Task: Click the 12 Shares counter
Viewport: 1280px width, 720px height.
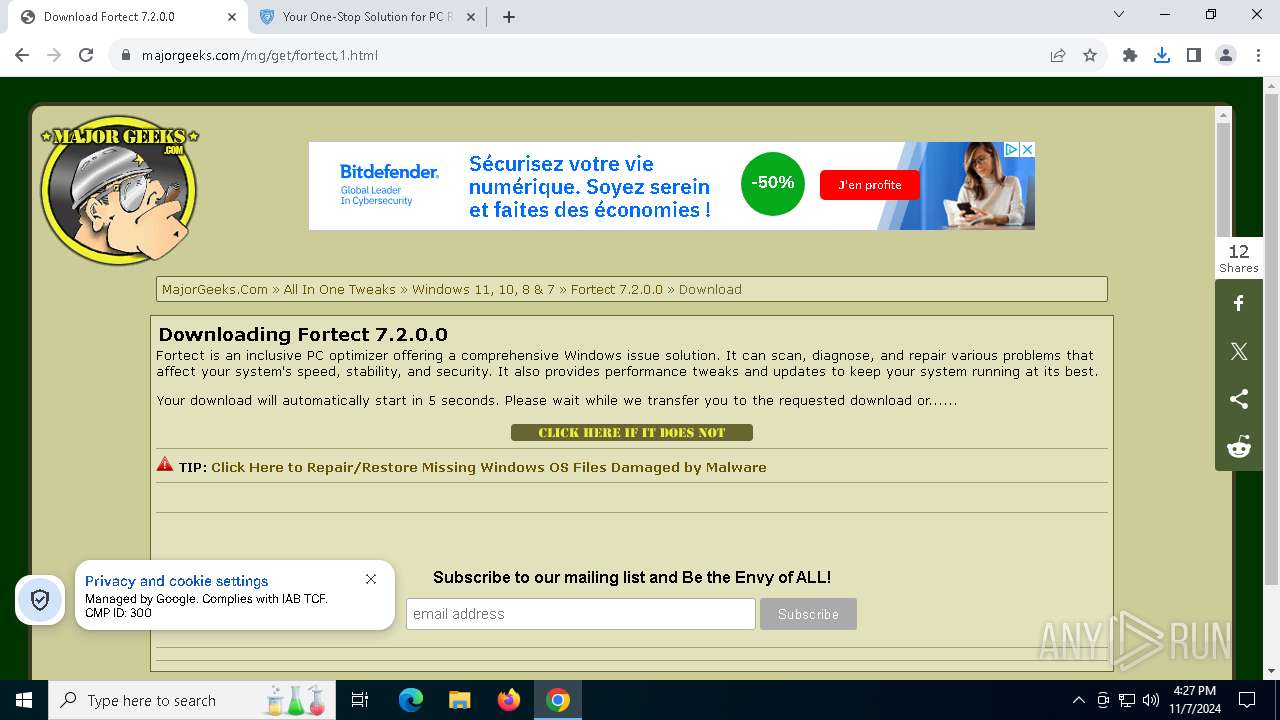Action: click(x=1239, y=258)
